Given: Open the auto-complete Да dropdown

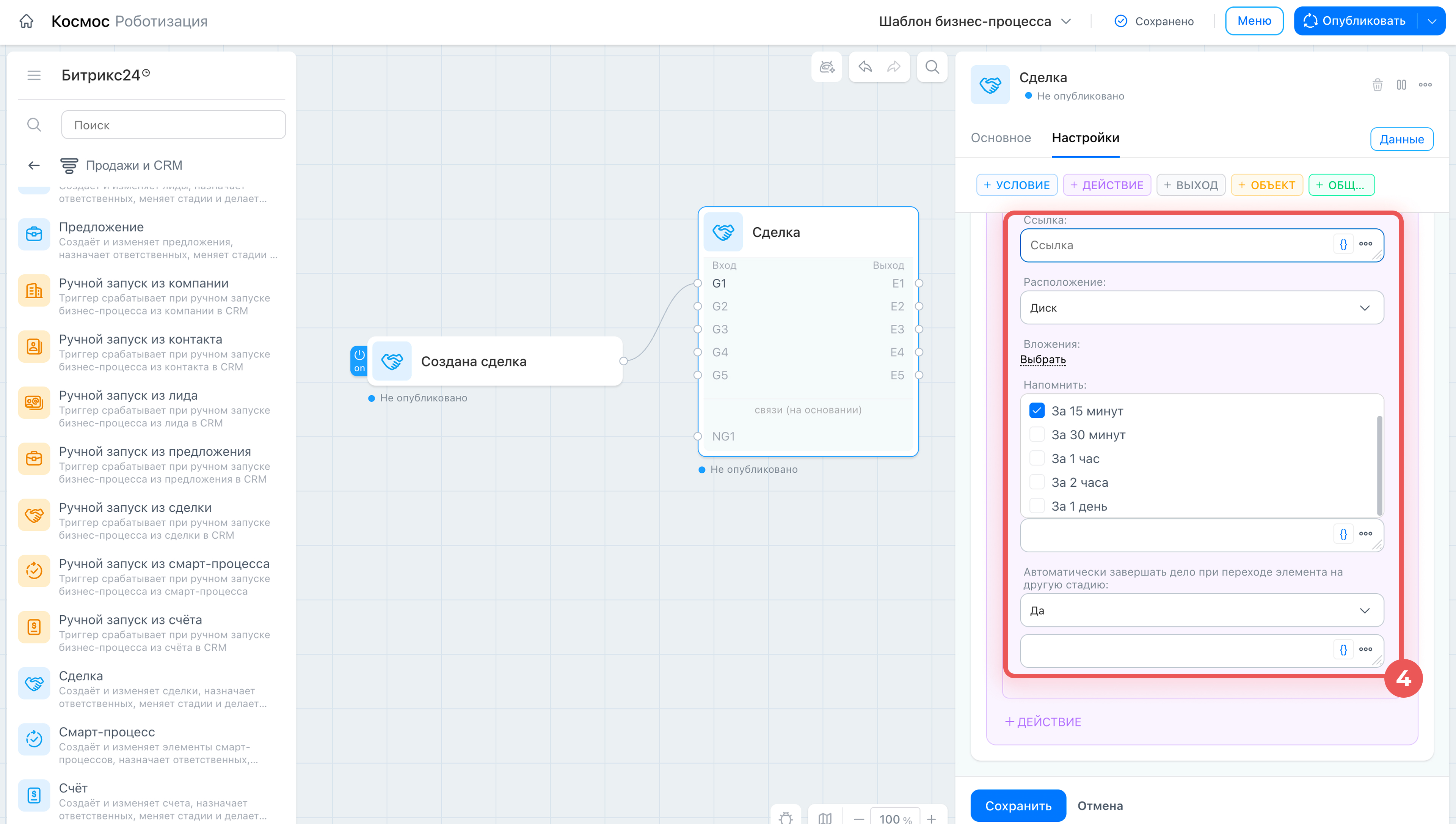Looking at the screenshot, I should 1202,611.
